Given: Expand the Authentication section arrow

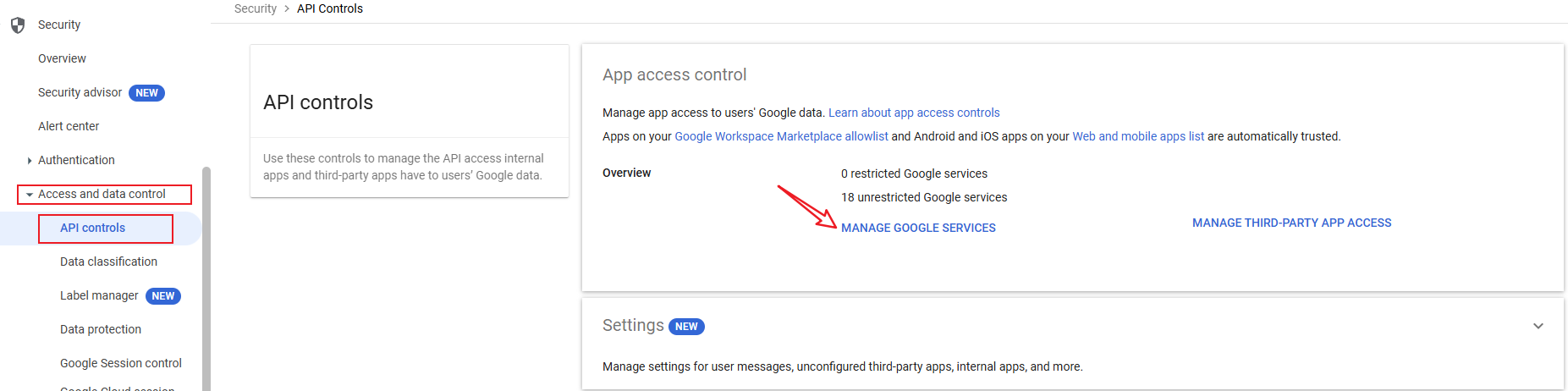Looking at the screenshot, I should (x=30, y=161).
